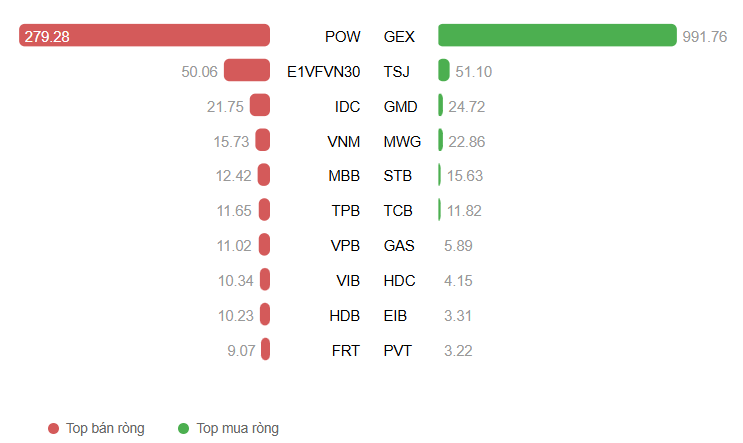
Task: Click the TPB ticker label
Action: [345, 211]
